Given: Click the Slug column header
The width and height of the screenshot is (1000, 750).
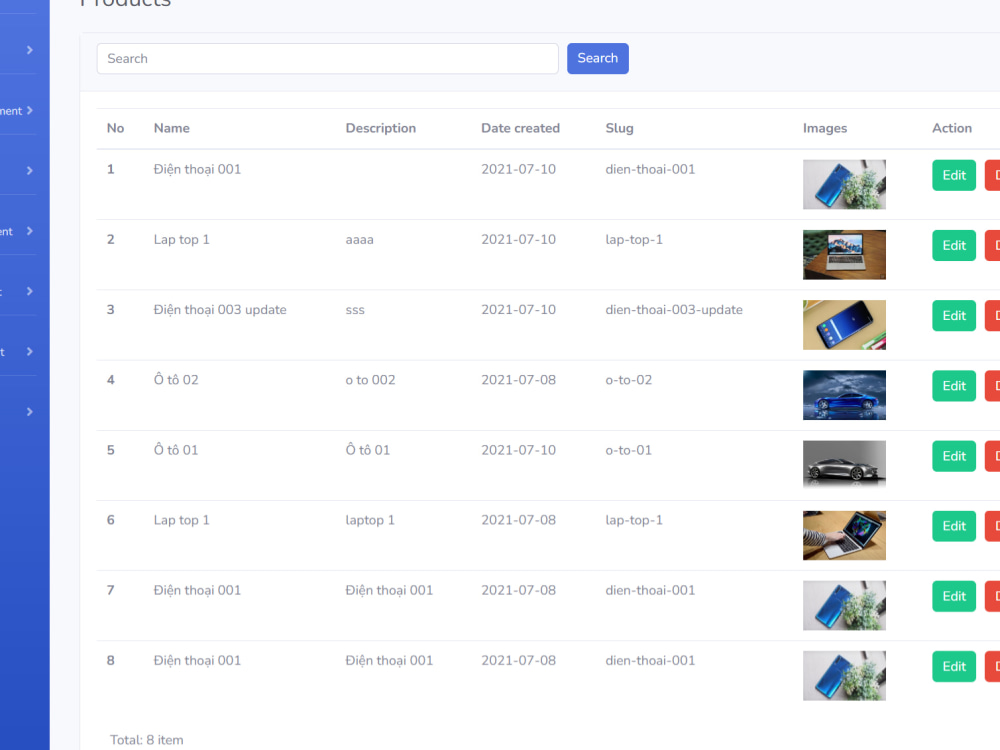Looking at the screenshot, I should (619, 128).
